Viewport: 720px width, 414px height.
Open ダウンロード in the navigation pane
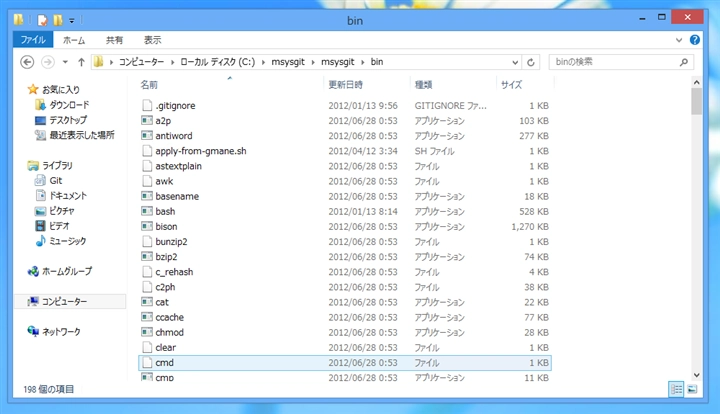pos(69,105)
